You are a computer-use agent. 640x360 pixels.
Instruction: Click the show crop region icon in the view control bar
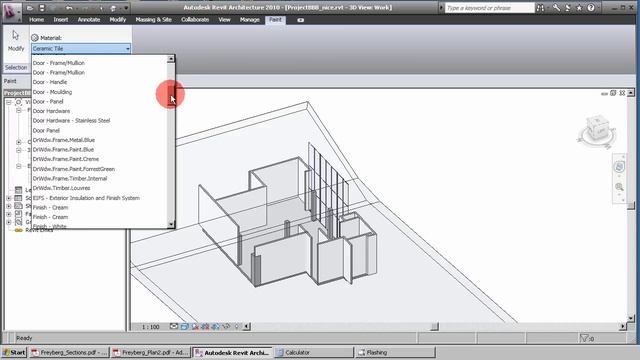(216, 327)
